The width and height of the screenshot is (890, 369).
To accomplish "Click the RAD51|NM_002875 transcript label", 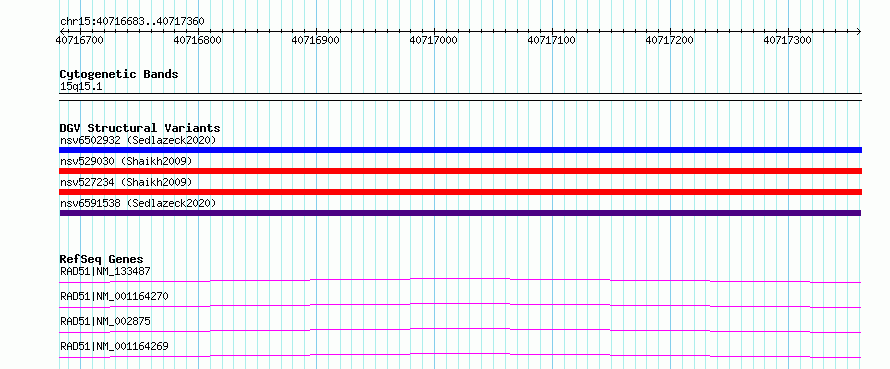I will pyautogui.click(x=105, y=321).
